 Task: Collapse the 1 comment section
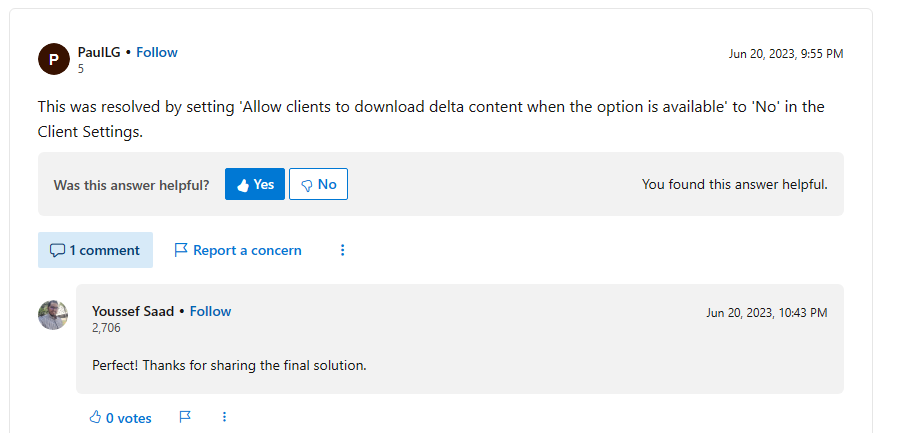95,250
